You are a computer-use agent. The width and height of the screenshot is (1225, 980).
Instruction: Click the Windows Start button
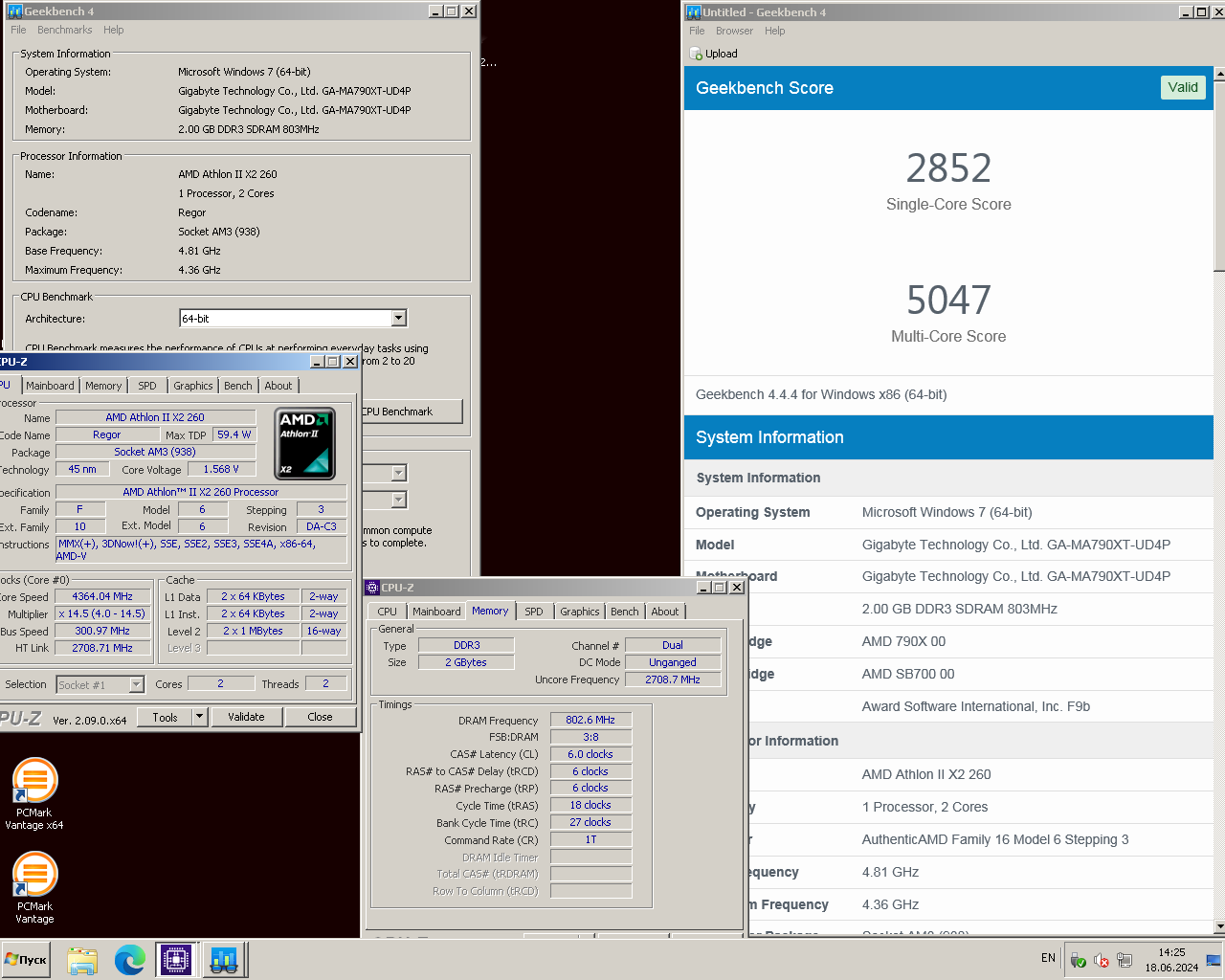pos(26,959)
